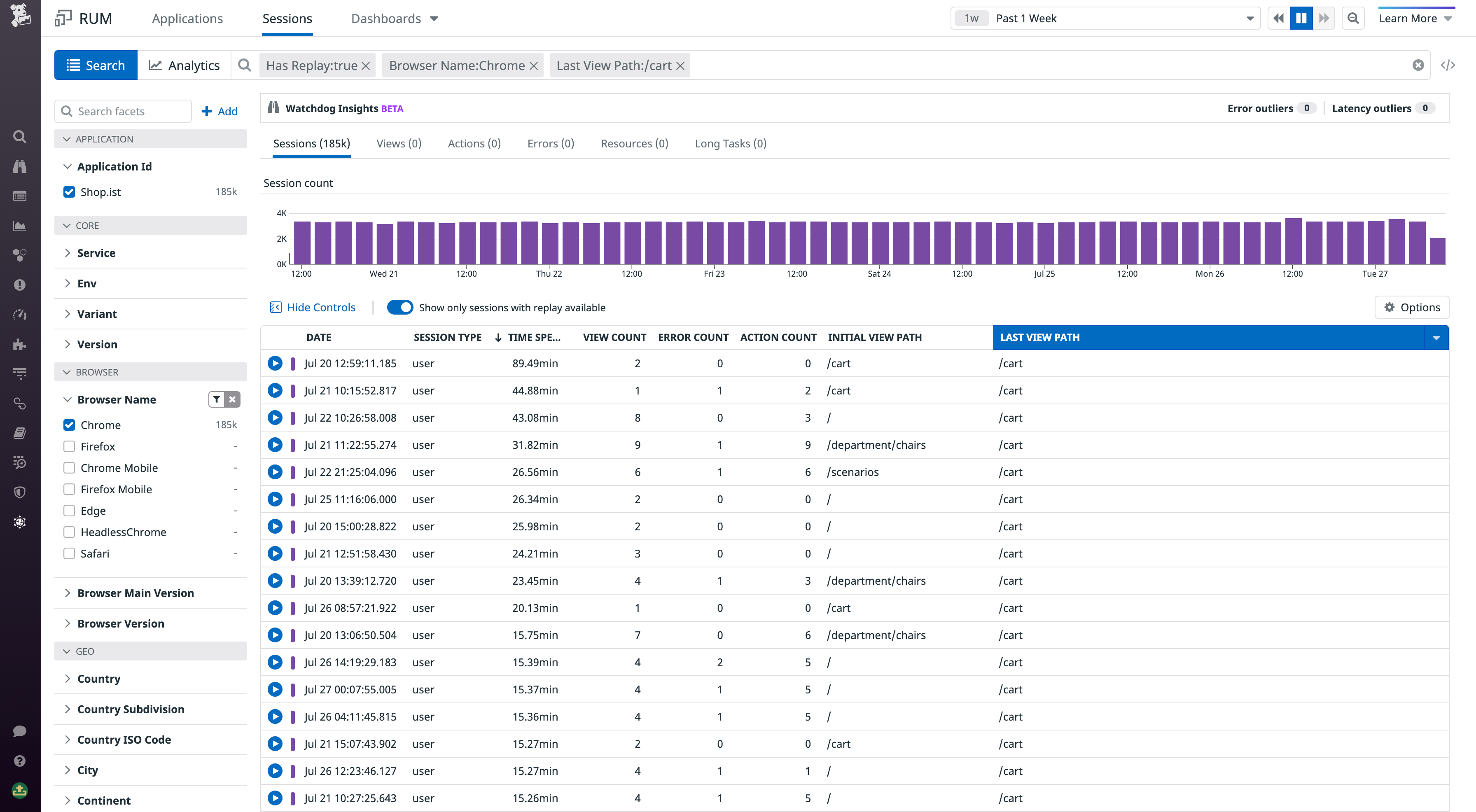Click the zoom-out magnifier icon near time controls
The image size is (1476, 812).
(x=1353, y=18)
